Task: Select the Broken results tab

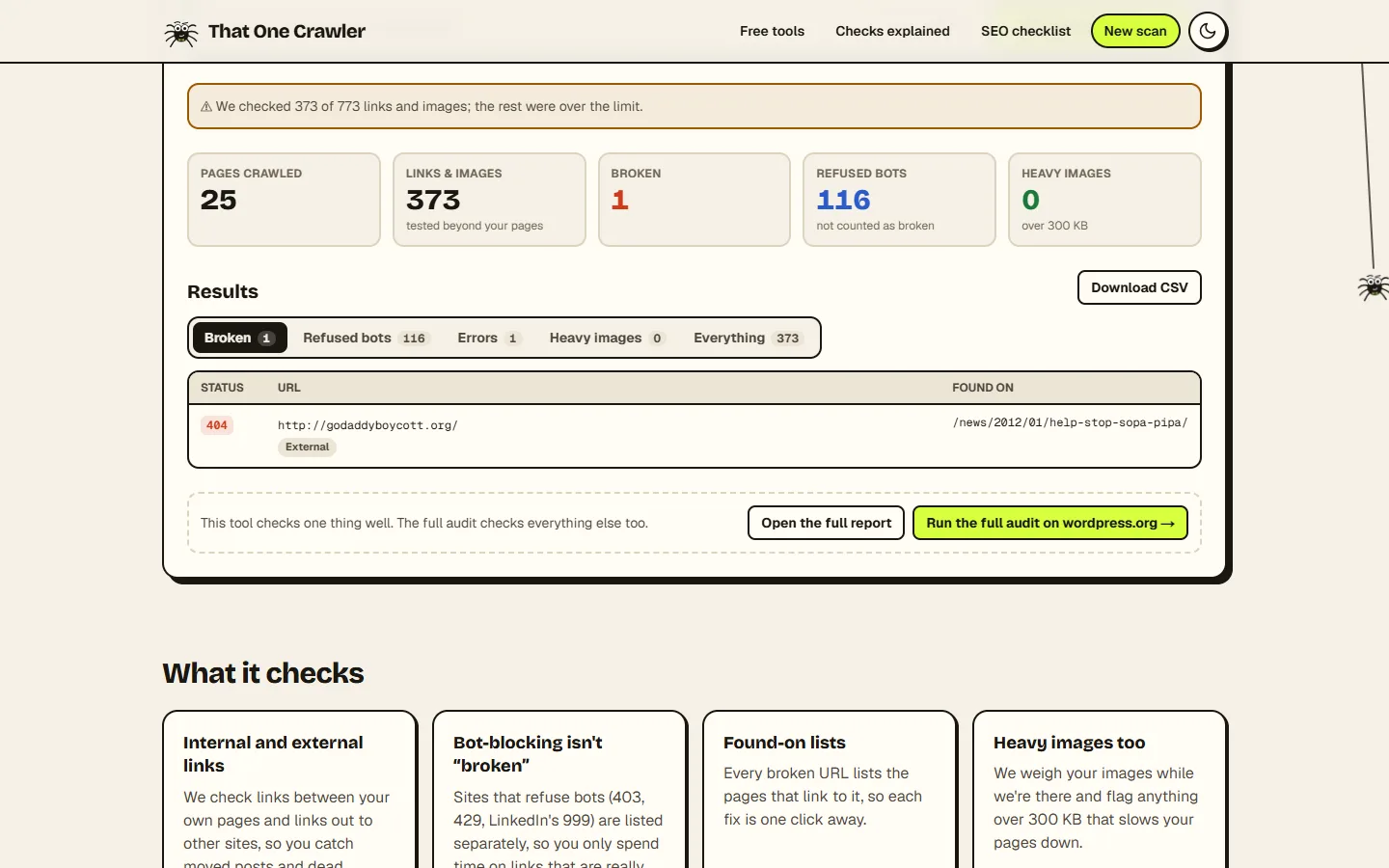Action: click(239, 338)
